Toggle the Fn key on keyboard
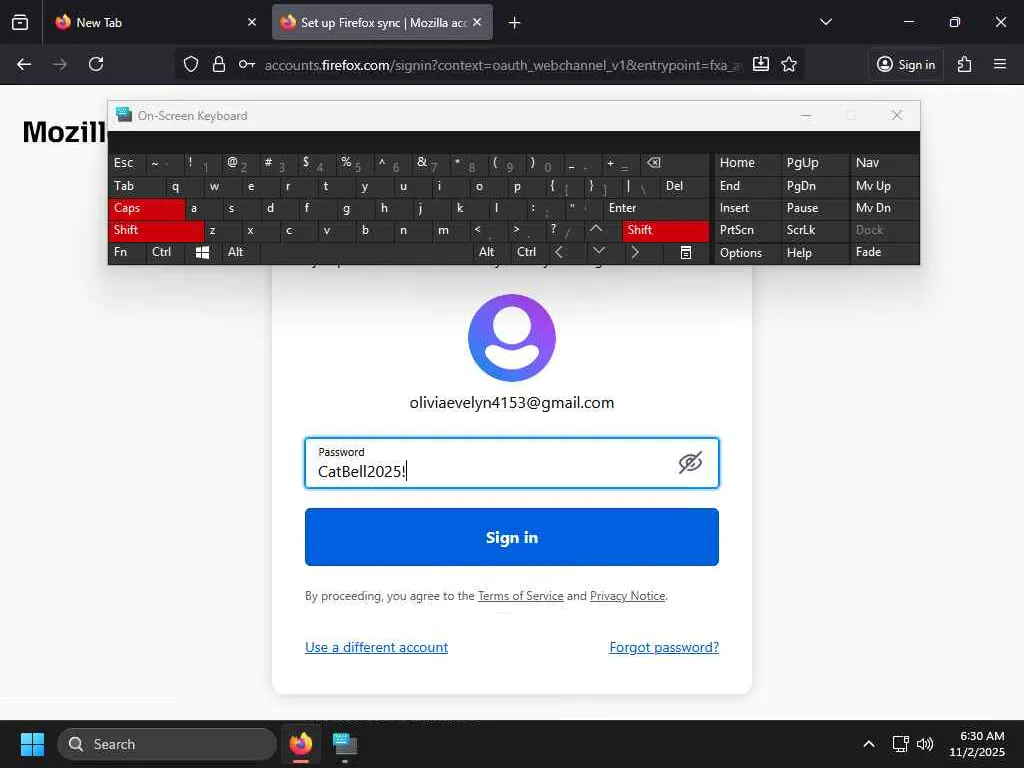Screen dimensions: 1024x768 coord(127,252)
